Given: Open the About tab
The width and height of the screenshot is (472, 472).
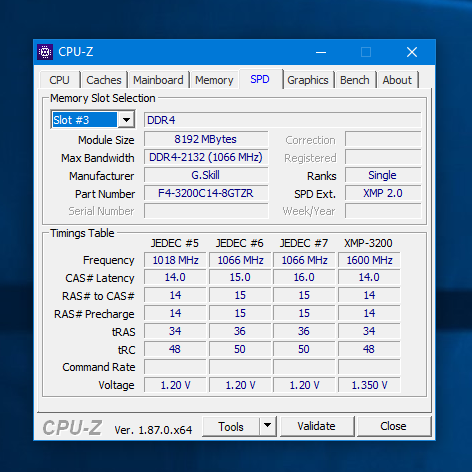Looking at the screenshot, I should pyautogui.click(x=397, y=80).
